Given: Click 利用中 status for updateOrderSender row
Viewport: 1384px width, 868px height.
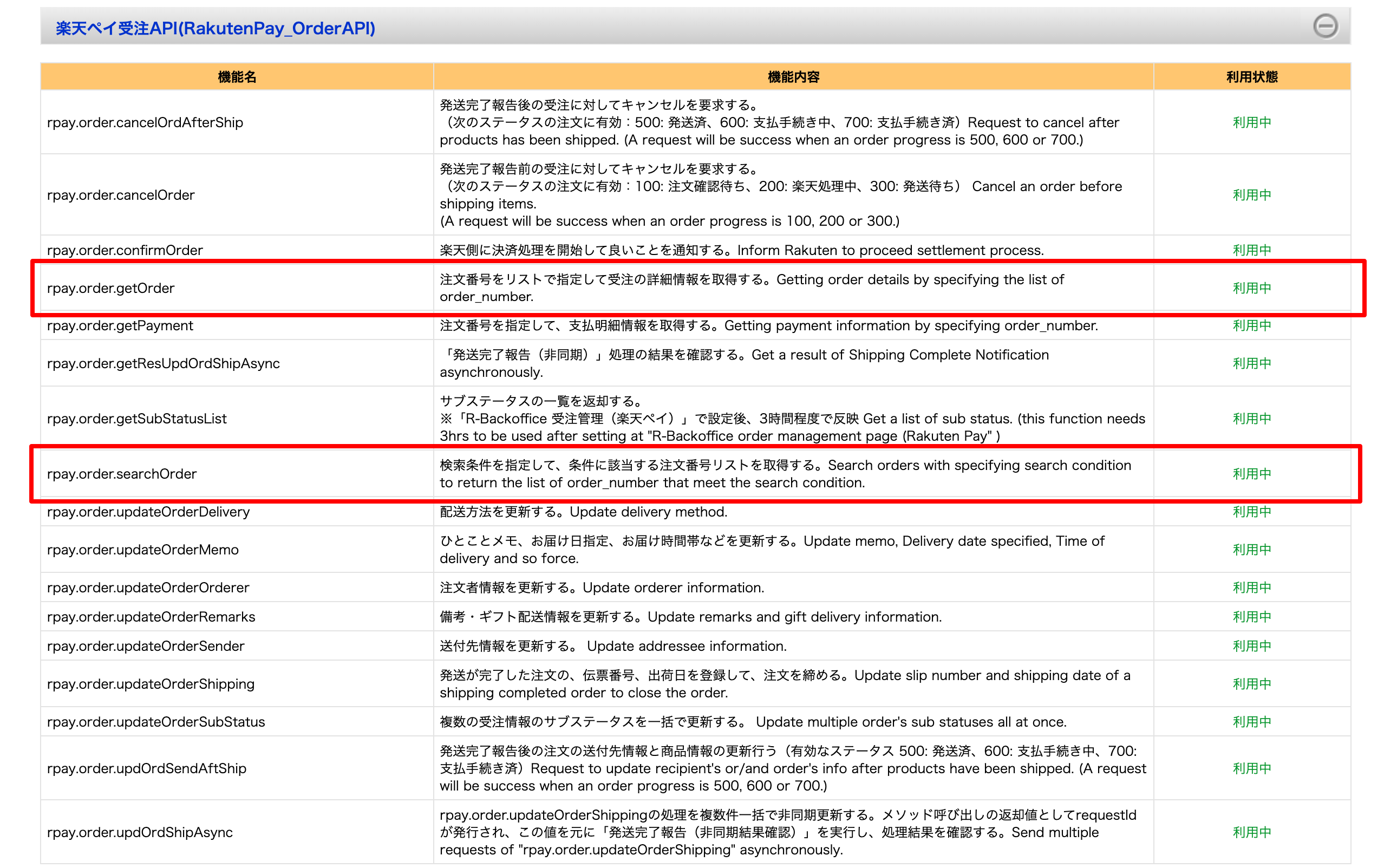Looking at the screenshot, I should point(1251,647).
